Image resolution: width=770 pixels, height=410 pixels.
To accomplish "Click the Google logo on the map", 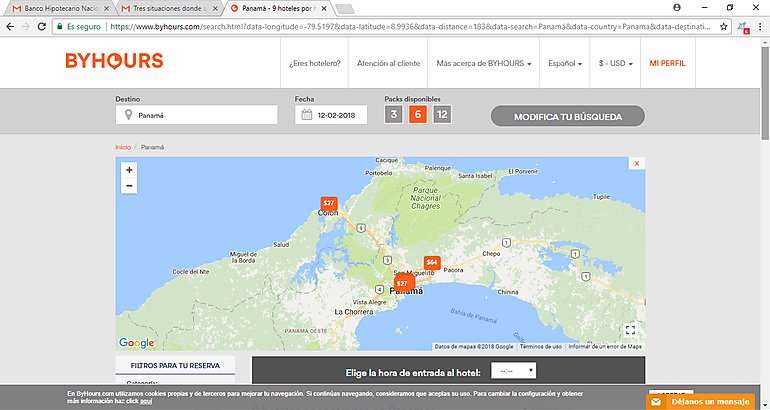I will [x=137, y=343].
